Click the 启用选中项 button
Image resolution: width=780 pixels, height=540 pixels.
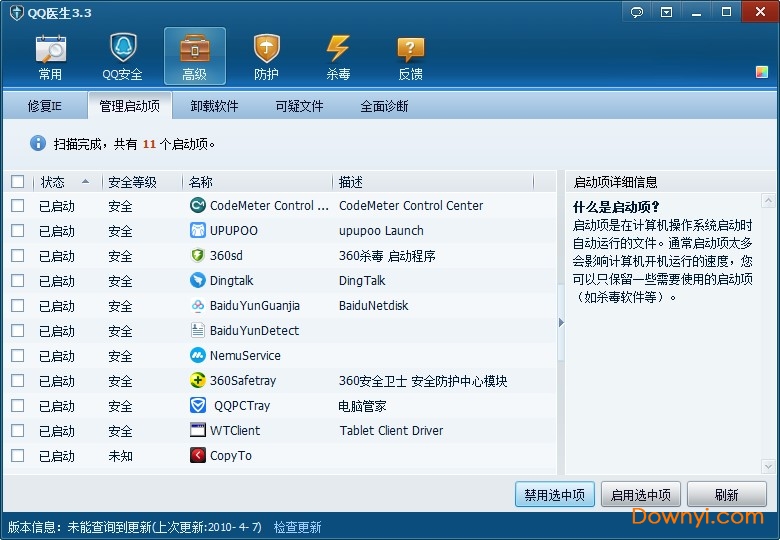[x=641, y=494]
